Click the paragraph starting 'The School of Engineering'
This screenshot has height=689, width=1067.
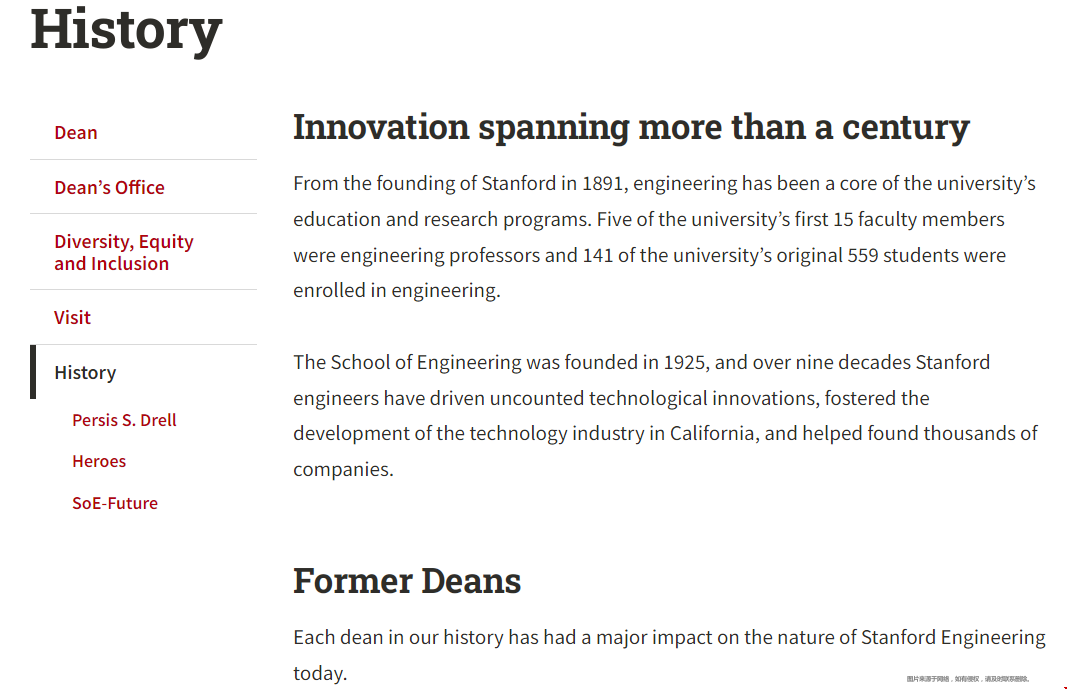(x=664, y=415)
